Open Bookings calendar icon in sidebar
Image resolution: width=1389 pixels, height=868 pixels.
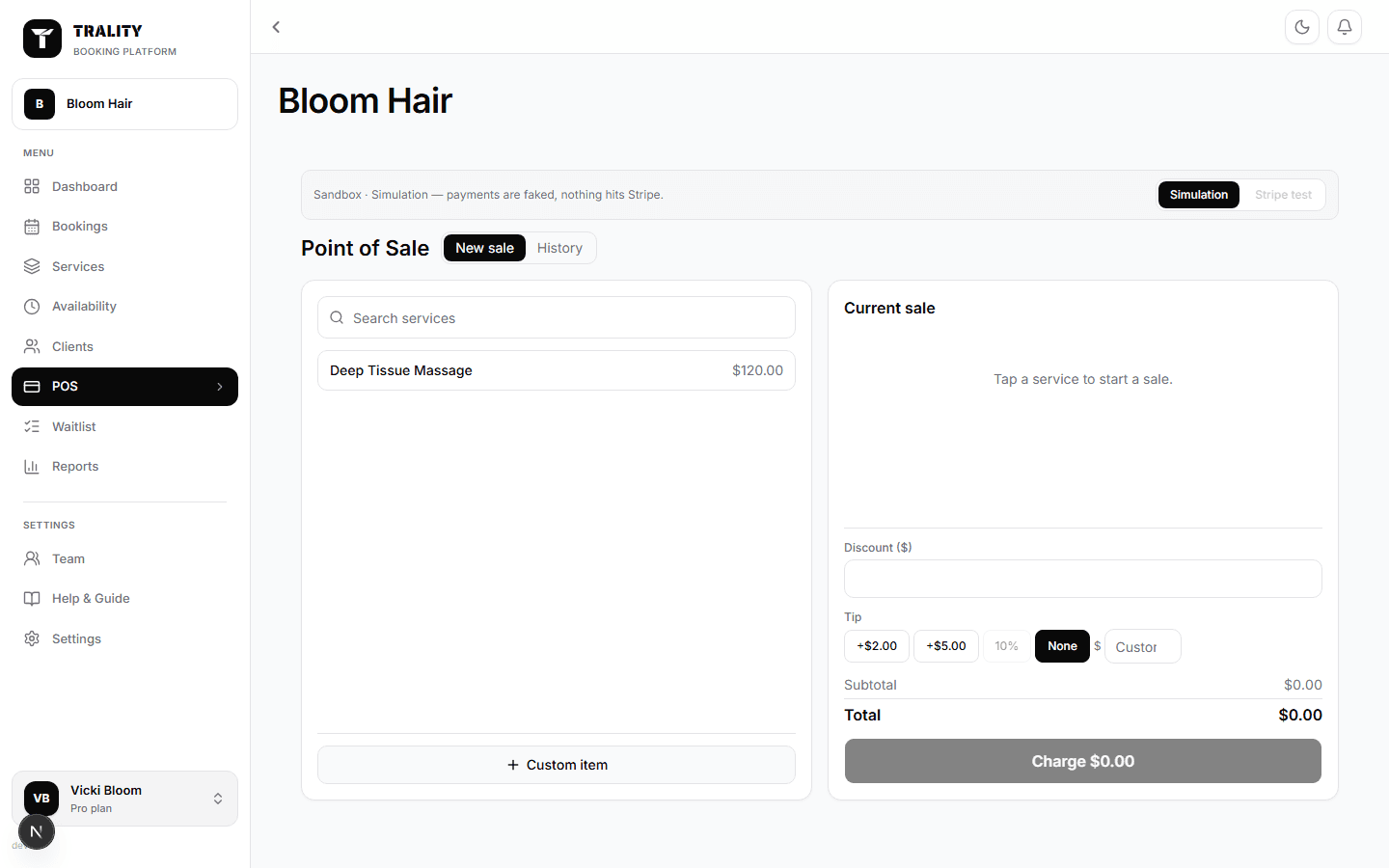pos(32,227)
